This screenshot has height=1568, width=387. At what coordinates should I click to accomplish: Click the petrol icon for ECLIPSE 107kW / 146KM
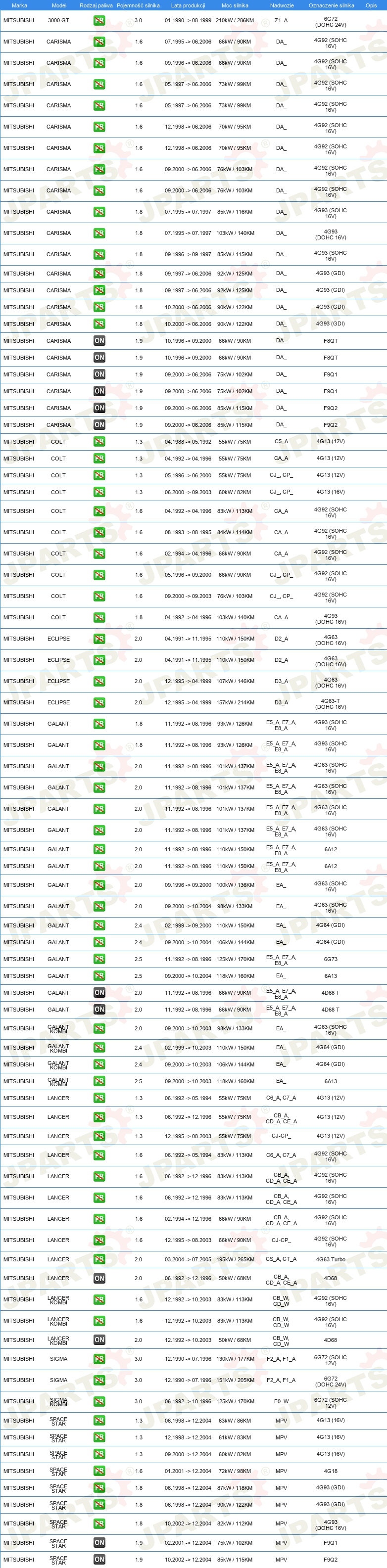(99, 681)
